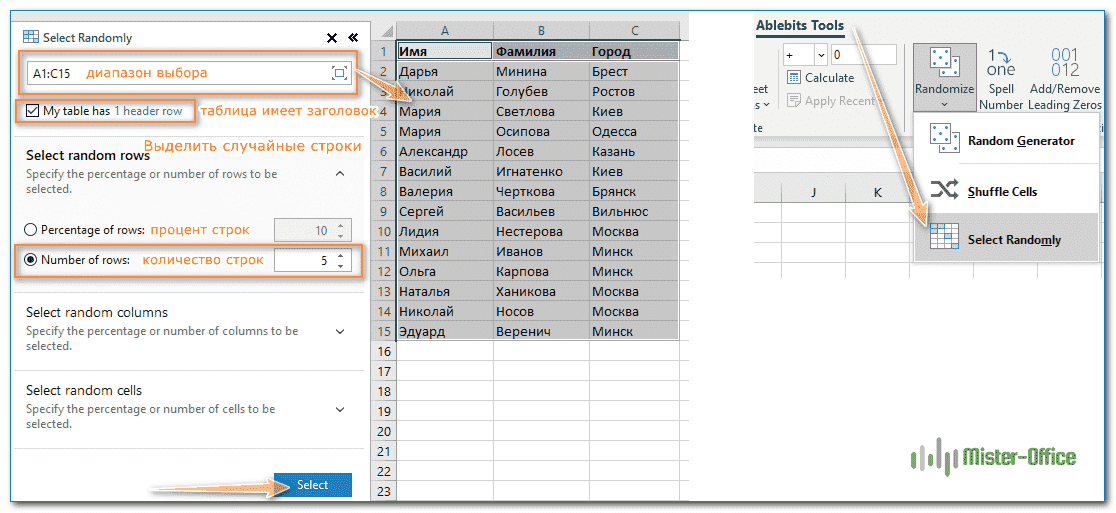Image resolution: width=1116 pixels, height=513 pixels.
Task: Click the 1 header row link
Action: [x=148, y=111]
